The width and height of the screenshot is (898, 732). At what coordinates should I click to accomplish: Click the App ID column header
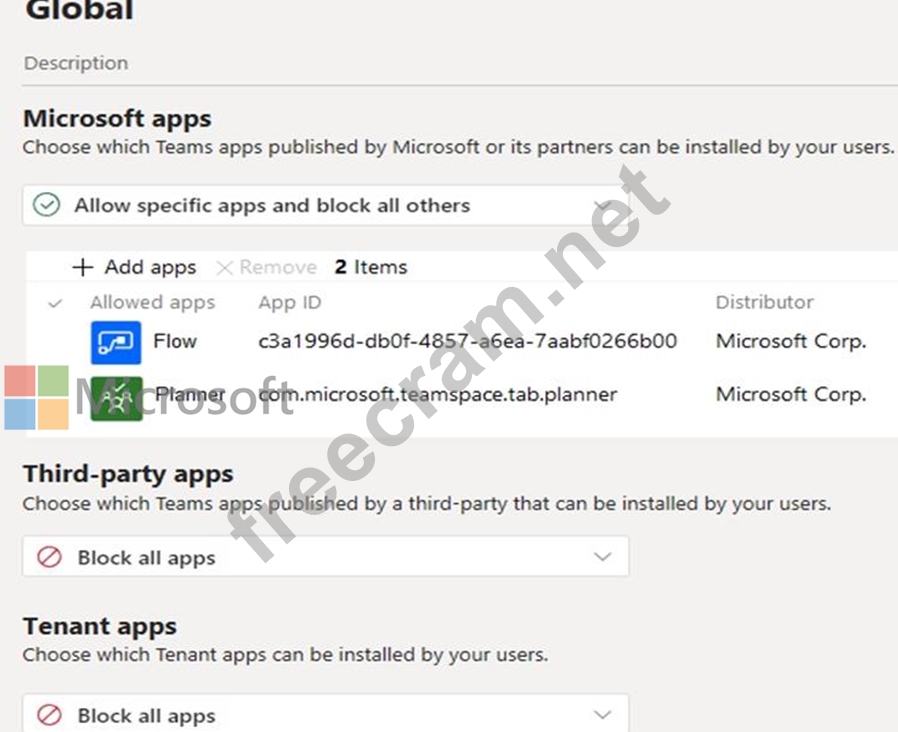[x=289, y=302]
